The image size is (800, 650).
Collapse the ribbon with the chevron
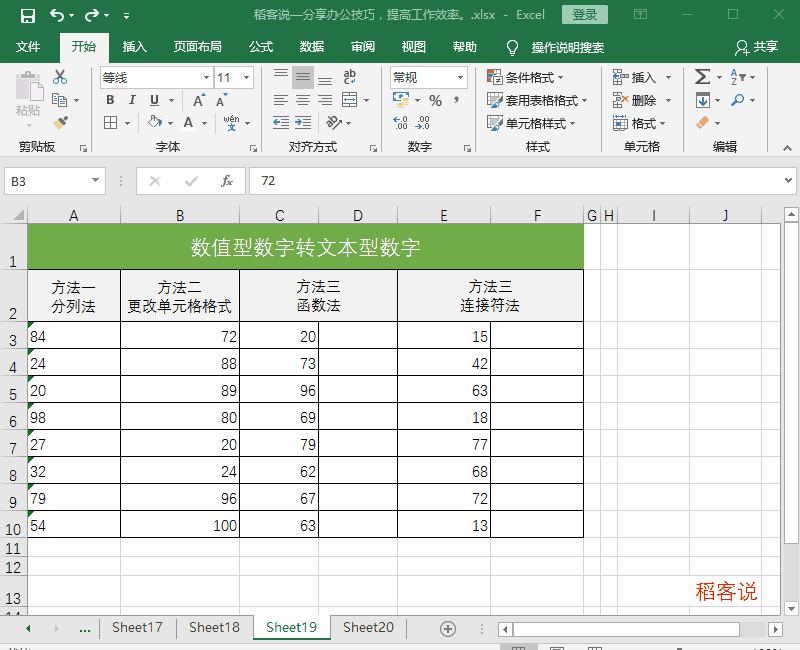coord(787,148)
